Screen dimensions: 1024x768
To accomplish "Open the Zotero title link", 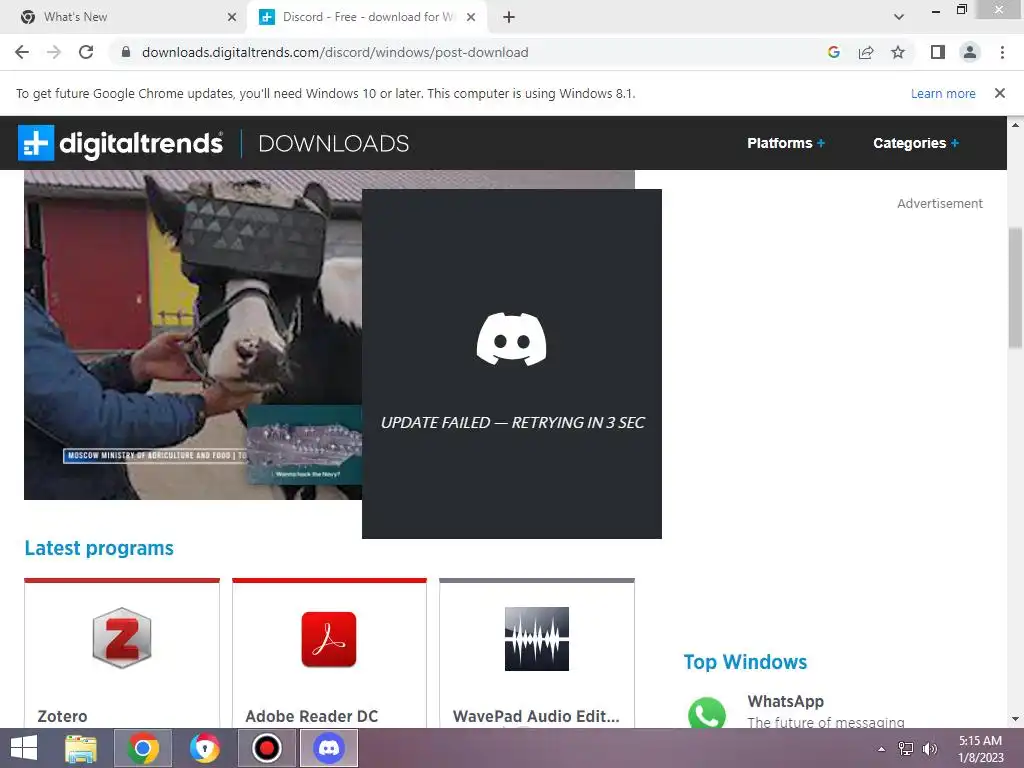I will click(x=62, y=716).
